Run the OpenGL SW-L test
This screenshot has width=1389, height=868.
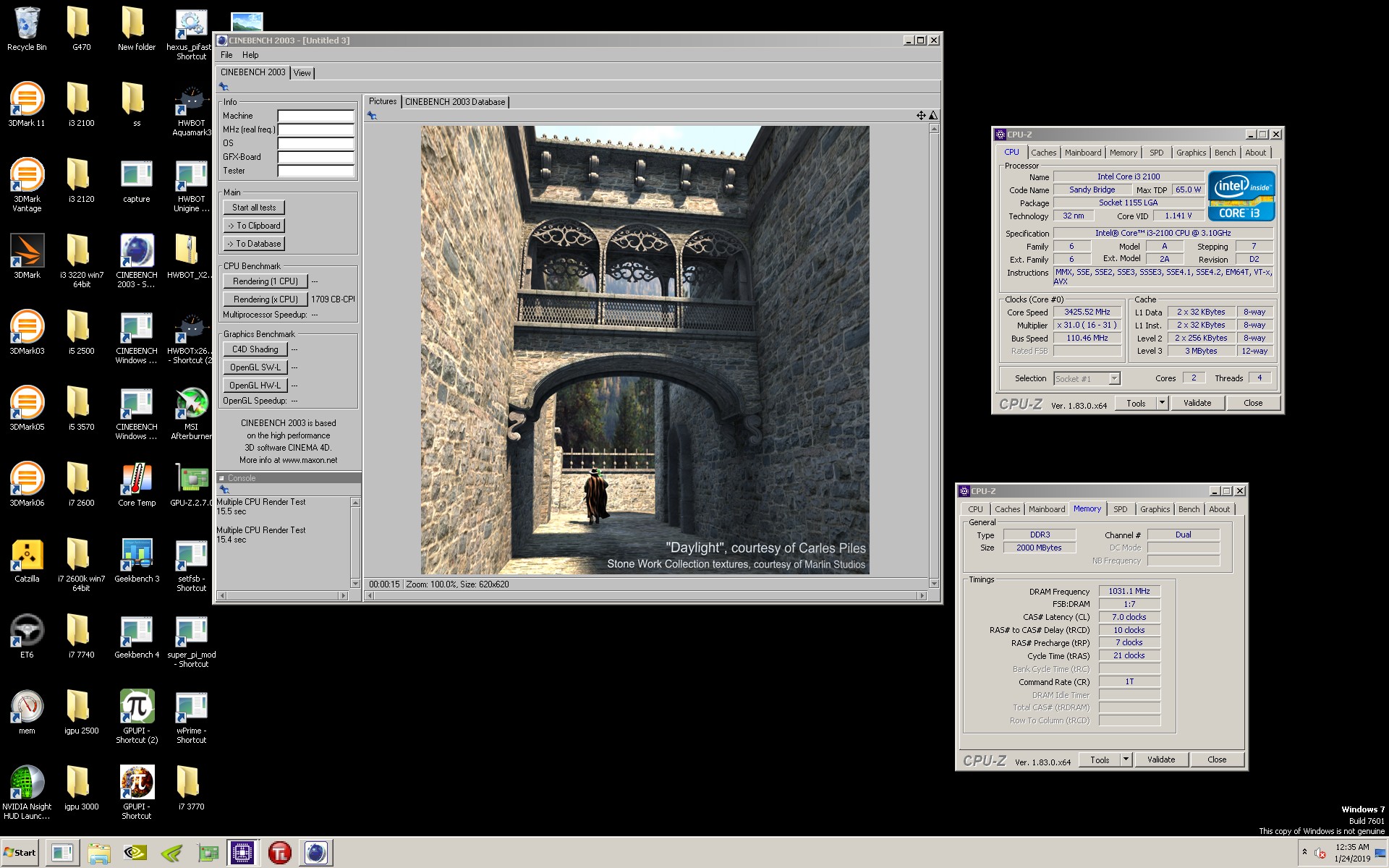(255, 367)
